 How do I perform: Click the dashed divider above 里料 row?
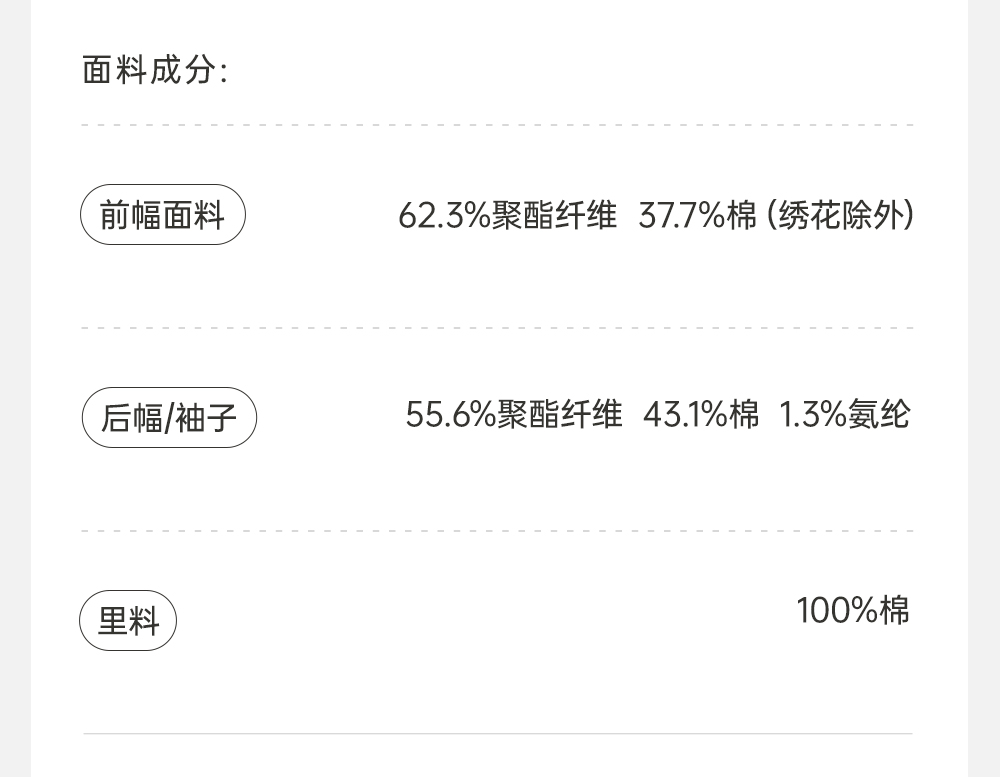coord(498,532)
